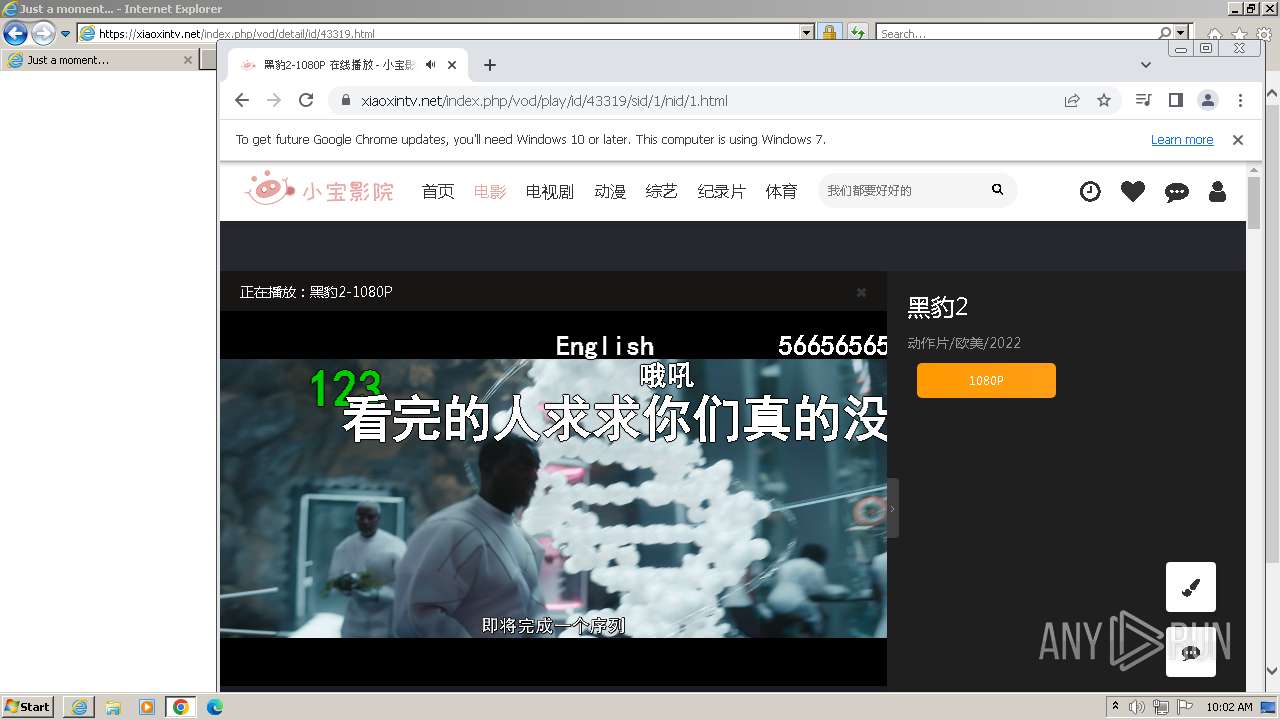Open the 综艺 nav item
This screenshot has height=720, width=1280.
click(662, 191)
